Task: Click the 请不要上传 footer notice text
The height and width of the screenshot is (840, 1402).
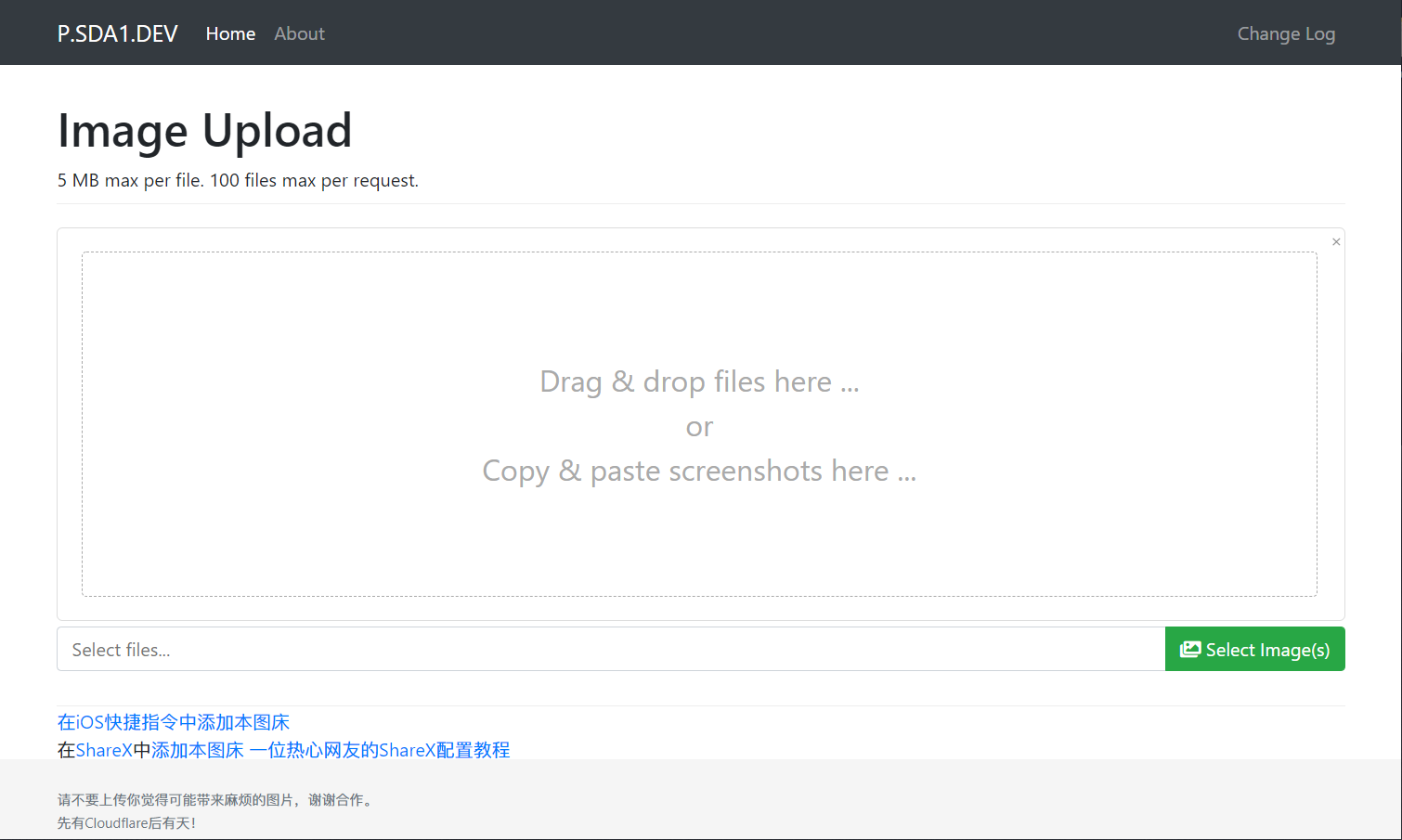Action: click(x=216, y=800)
